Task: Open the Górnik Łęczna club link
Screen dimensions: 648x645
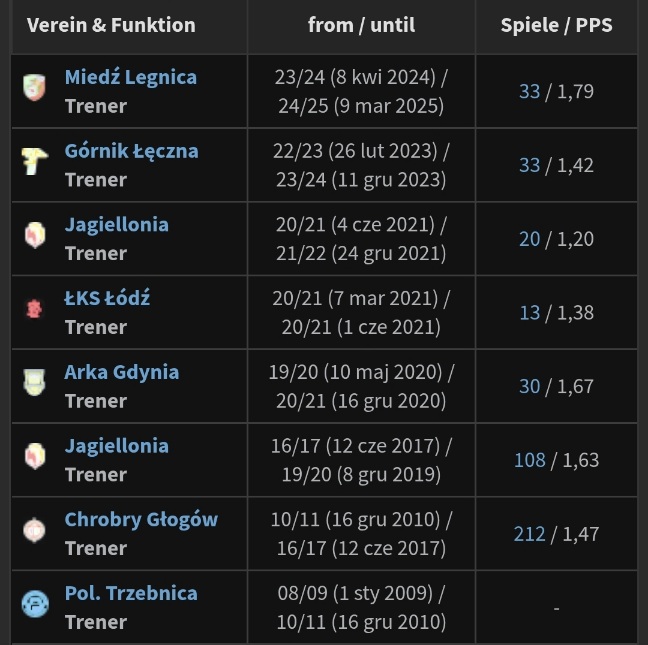Action: (x=131, y=151)
